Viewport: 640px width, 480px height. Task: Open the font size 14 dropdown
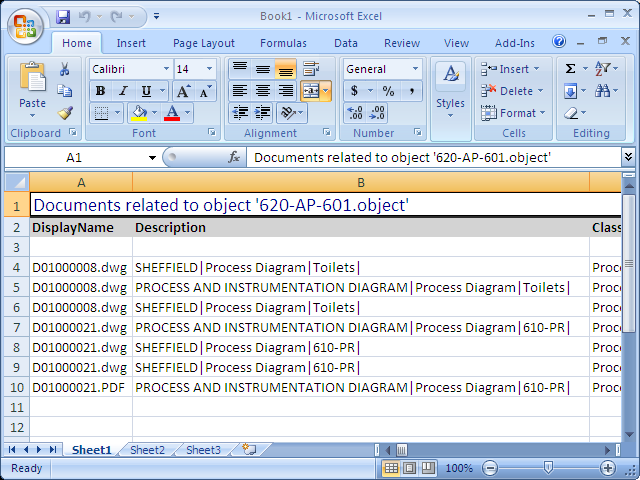209,69
